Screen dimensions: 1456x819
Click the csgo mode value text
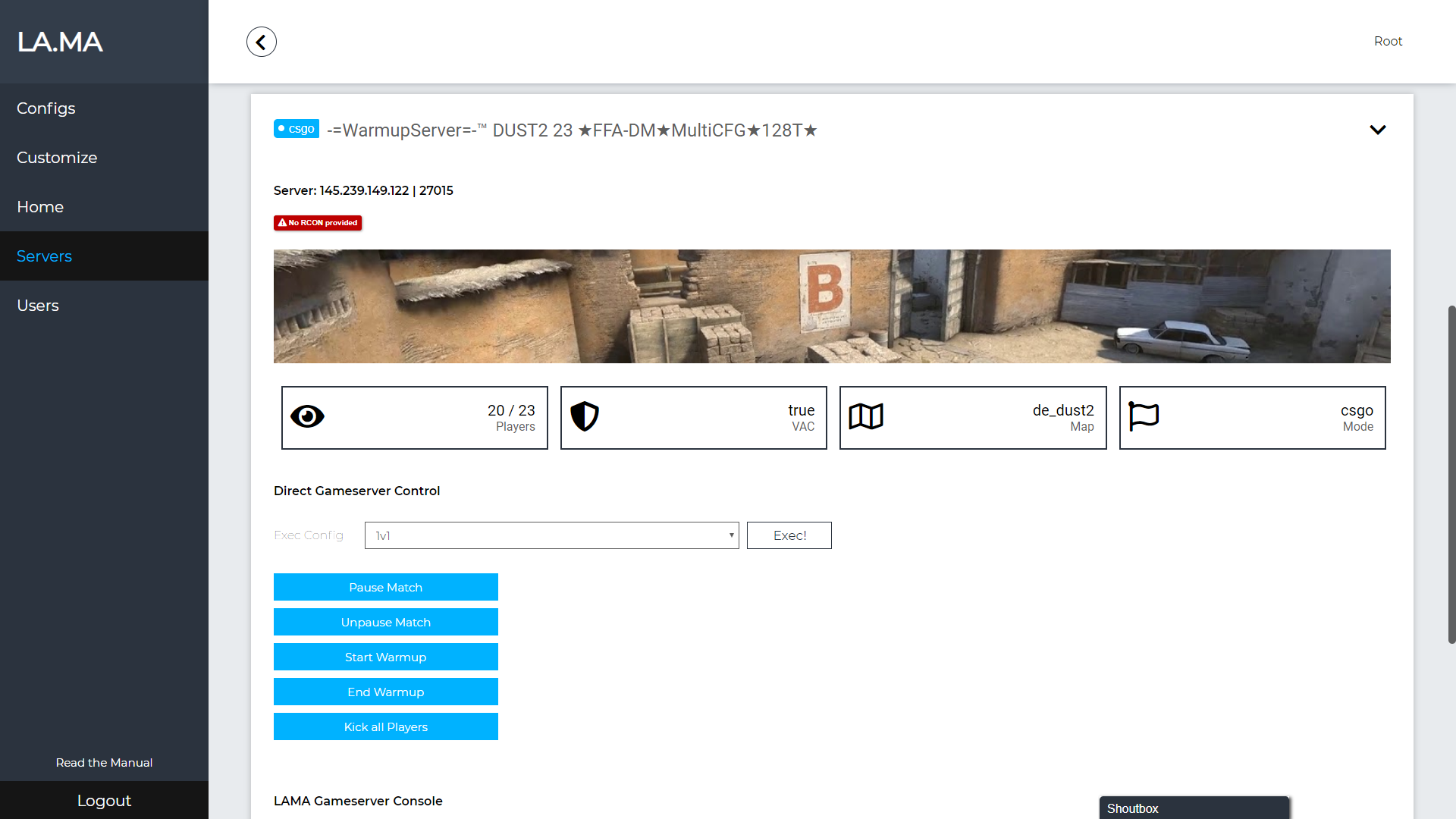1357,410
